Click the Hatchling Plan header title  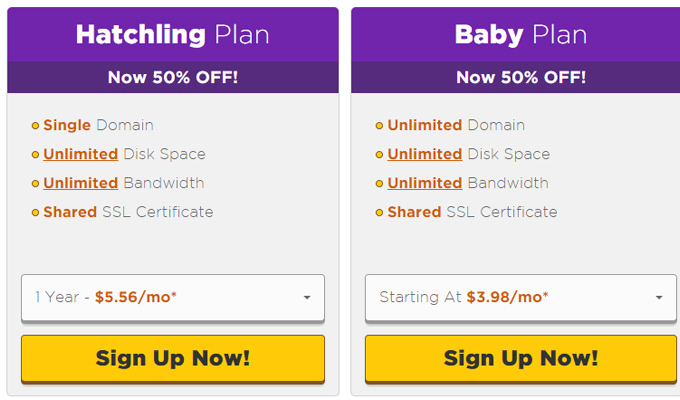click(173, 35)
